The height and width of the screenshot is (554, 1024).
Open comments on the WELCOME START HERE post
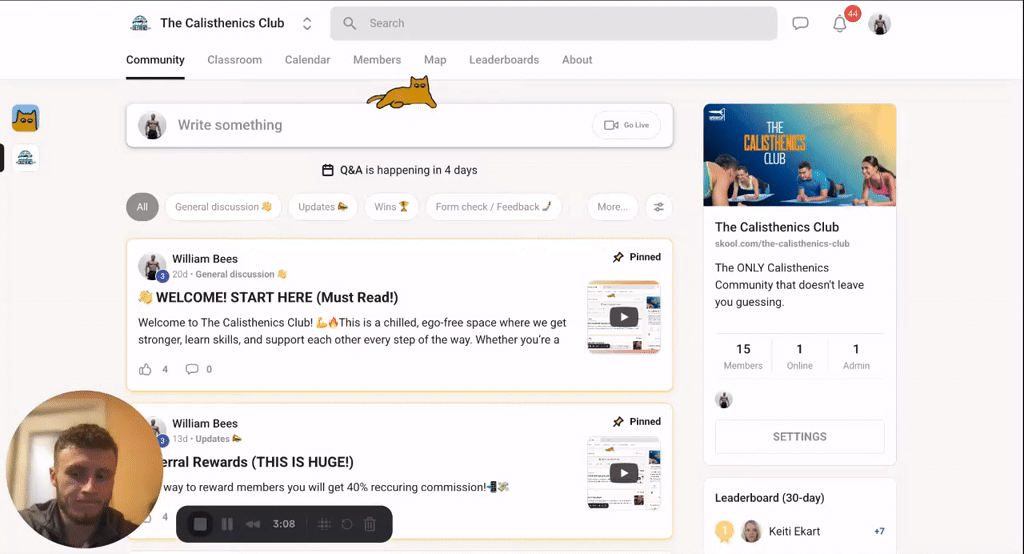pyautogui.click(x=191, y=369)
